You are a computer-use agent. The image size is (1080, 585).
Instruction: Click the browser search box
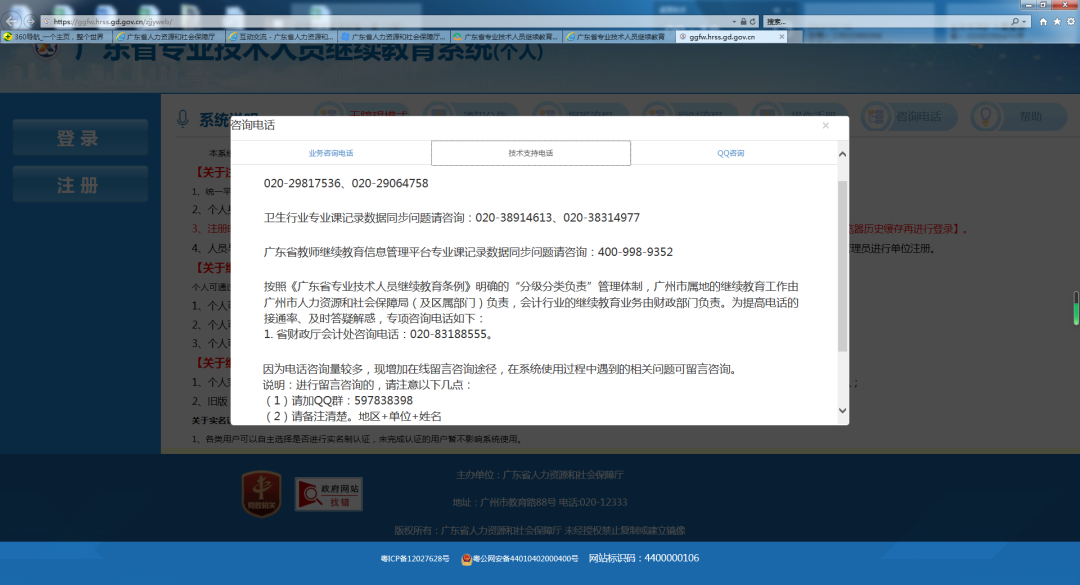click(885, 21)
